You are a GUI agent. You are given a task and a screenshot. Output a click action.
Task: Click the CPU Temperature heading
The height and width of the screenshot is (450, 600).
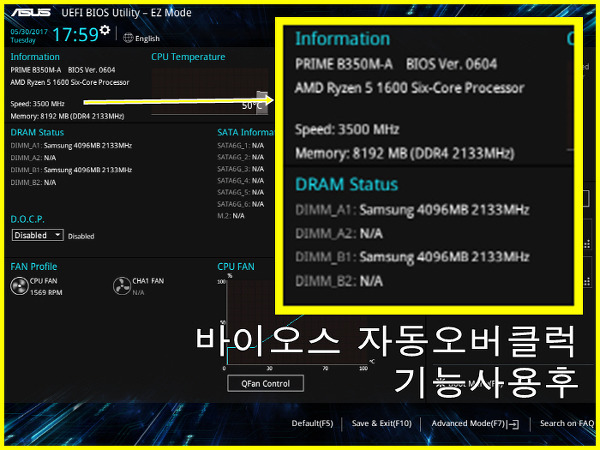(188, 57)
